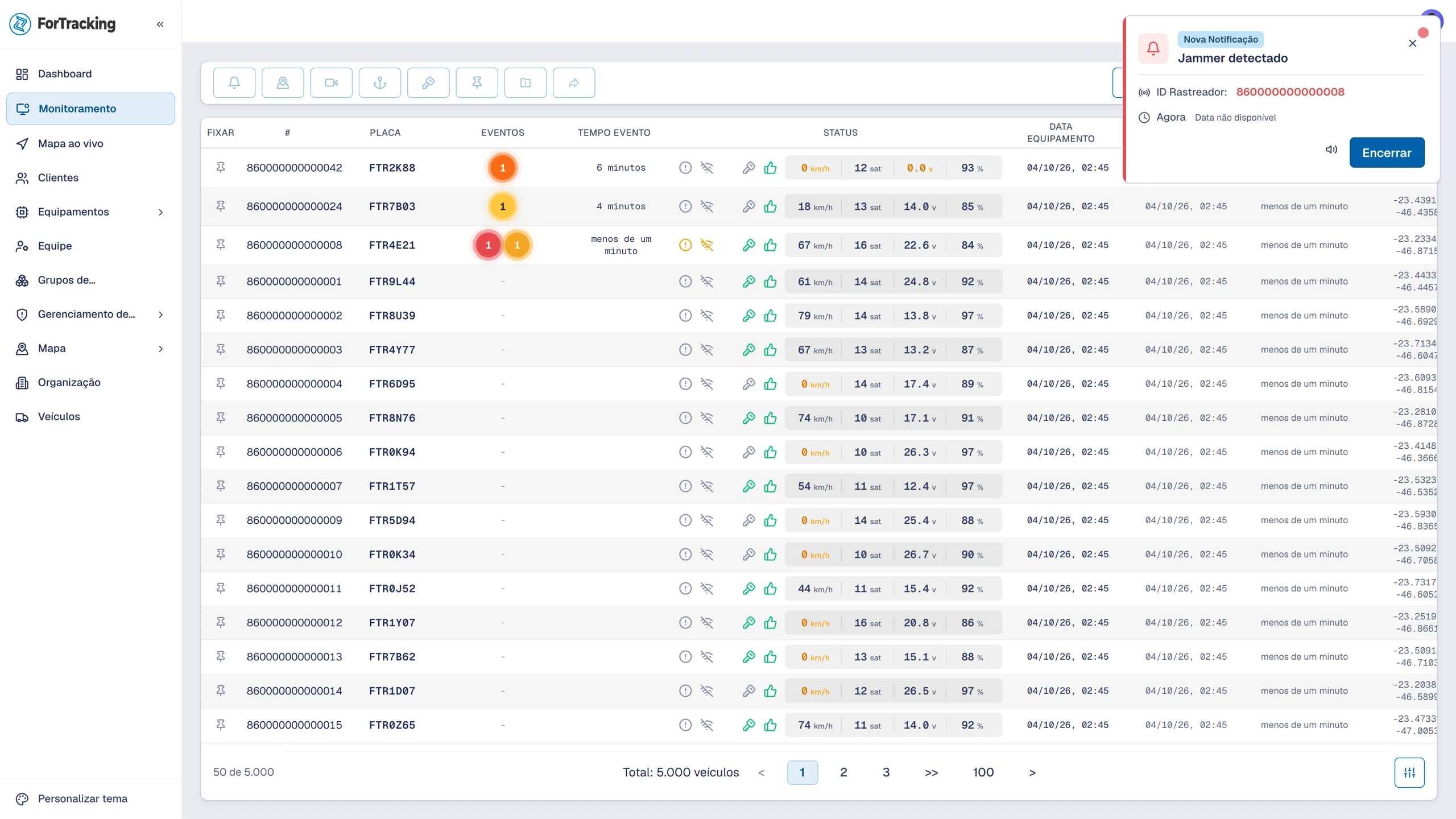Open the bell alerts toolbar button

point(234,83)
